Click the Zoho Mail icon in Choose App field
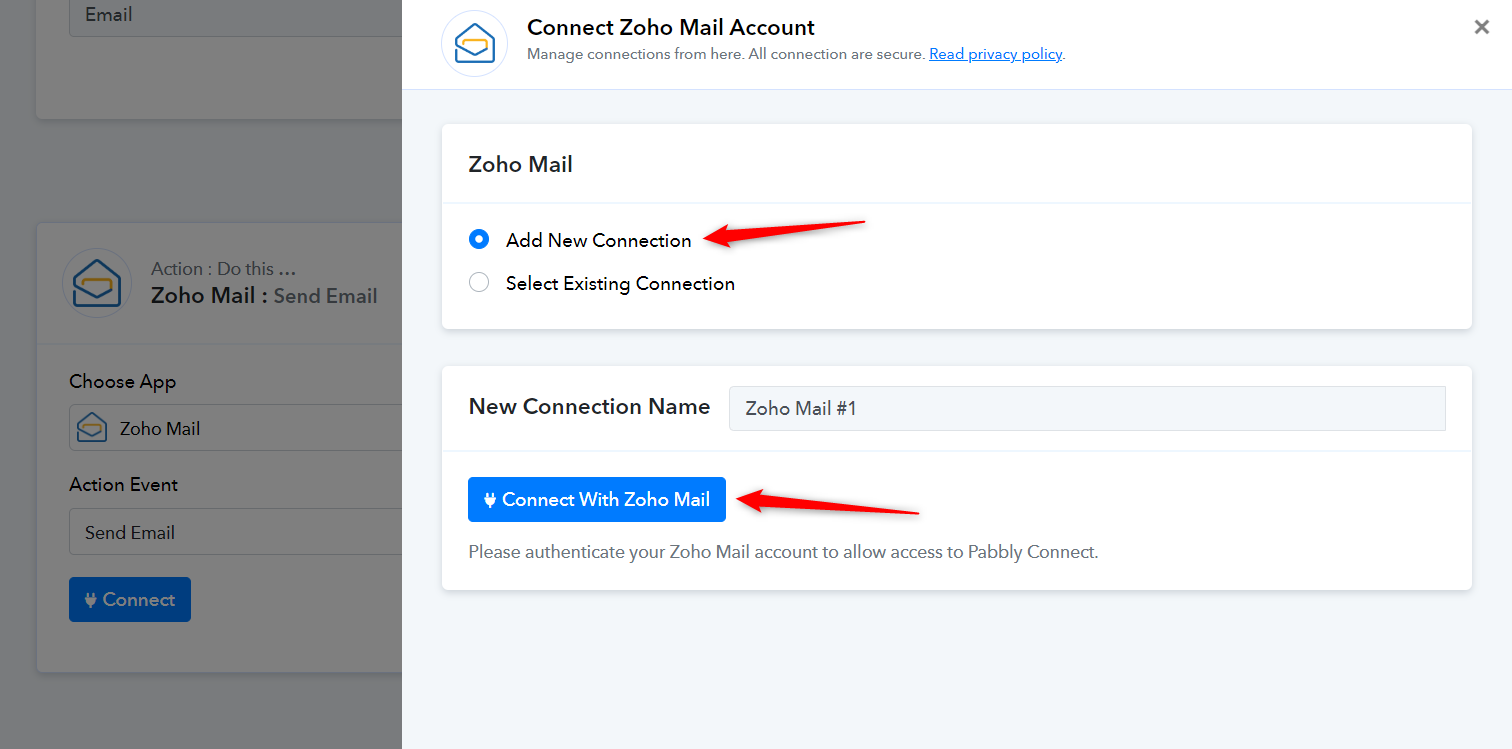 (x=92, y=428)
